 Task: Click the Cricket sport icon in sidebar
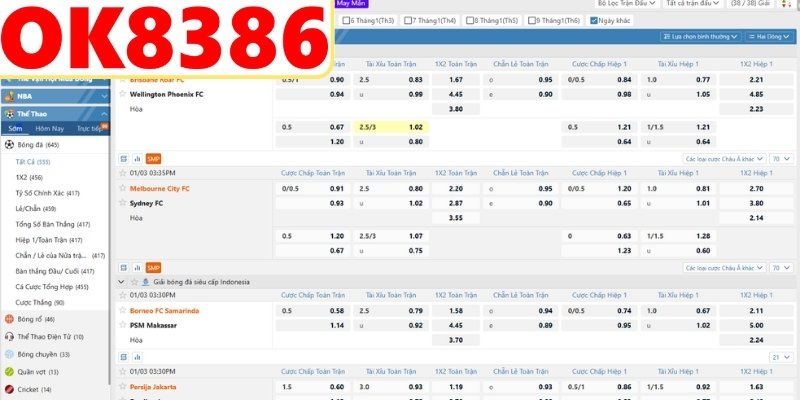pos(9,388)
